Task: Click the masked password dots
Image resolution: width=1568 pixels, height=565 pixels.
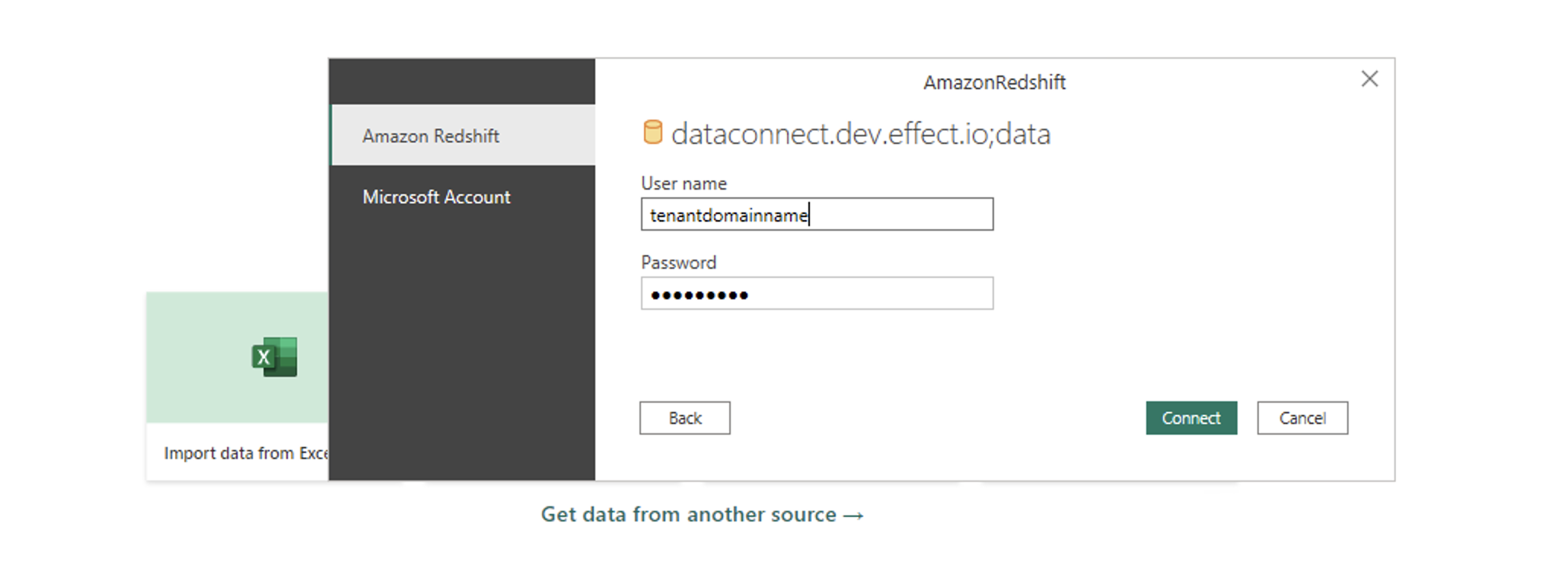Action: (700, 295)
